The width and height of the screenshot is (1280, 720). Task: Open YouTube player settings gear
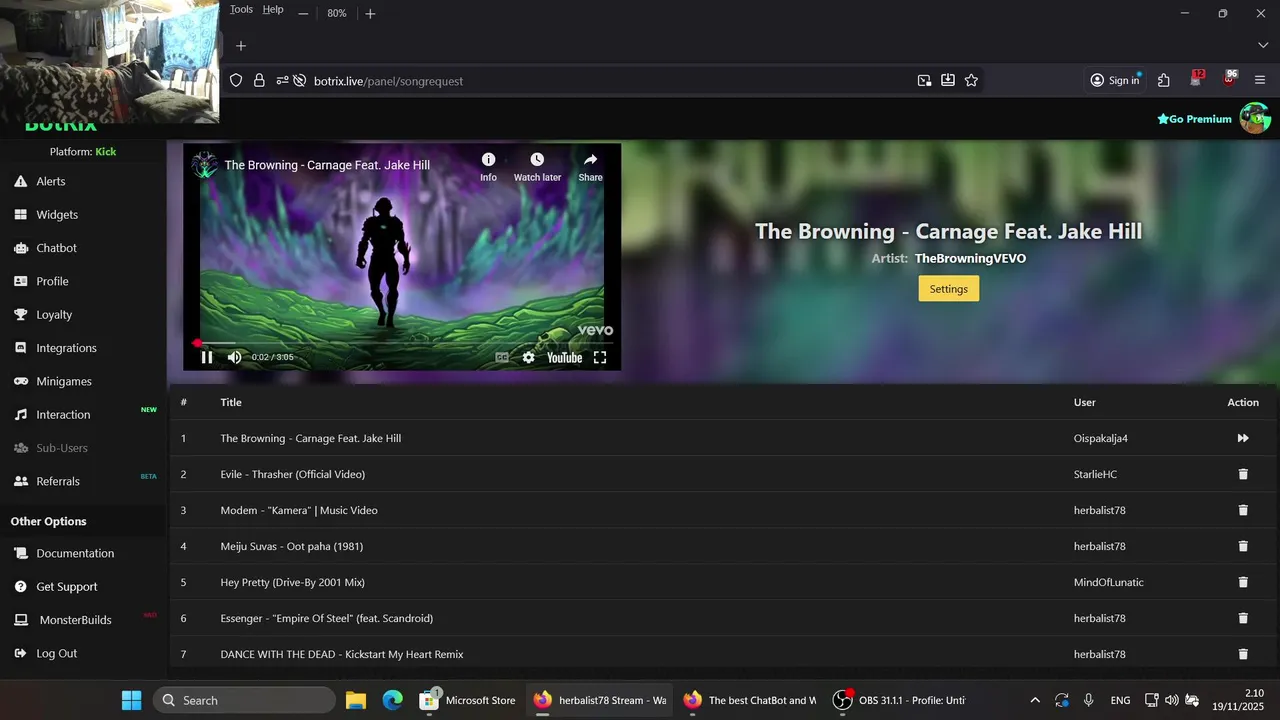click(528, 357)
